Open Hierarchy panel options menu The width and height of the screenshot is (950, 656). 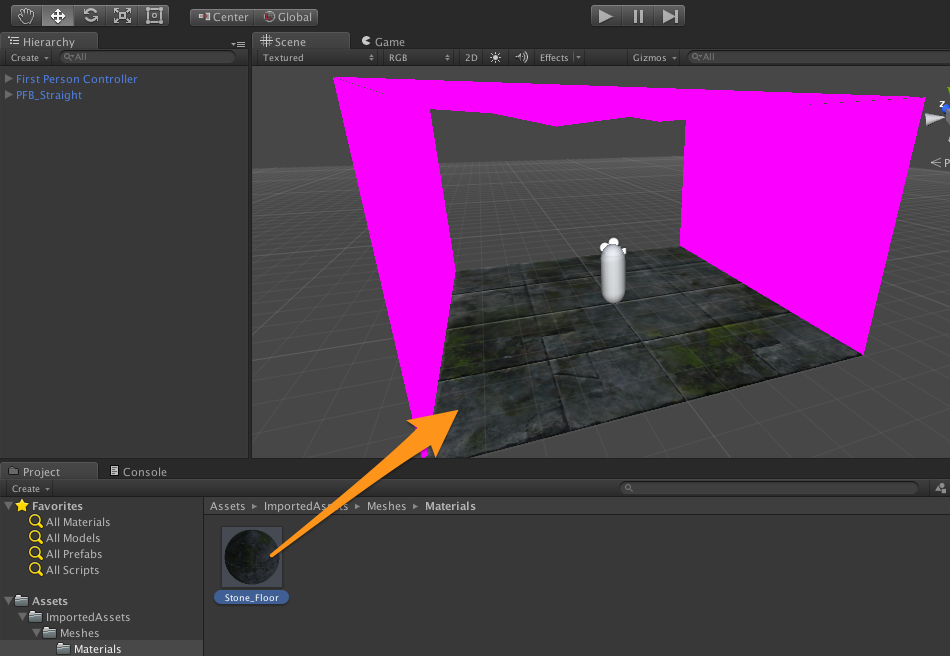238,44
